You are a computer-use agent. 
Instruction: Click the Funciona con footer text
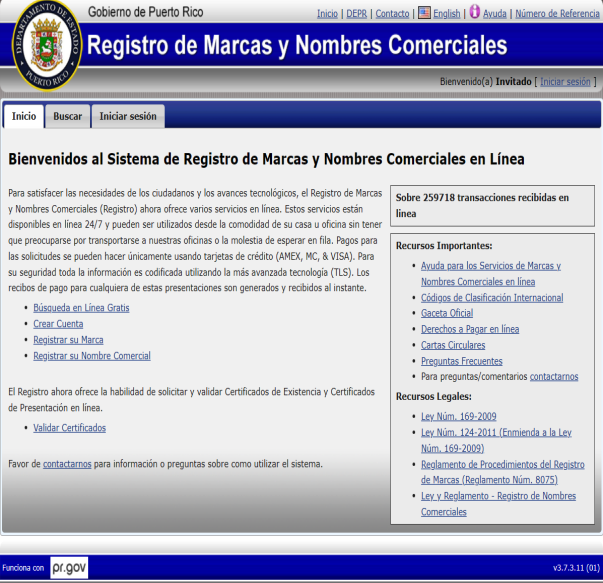coord(23,568)
